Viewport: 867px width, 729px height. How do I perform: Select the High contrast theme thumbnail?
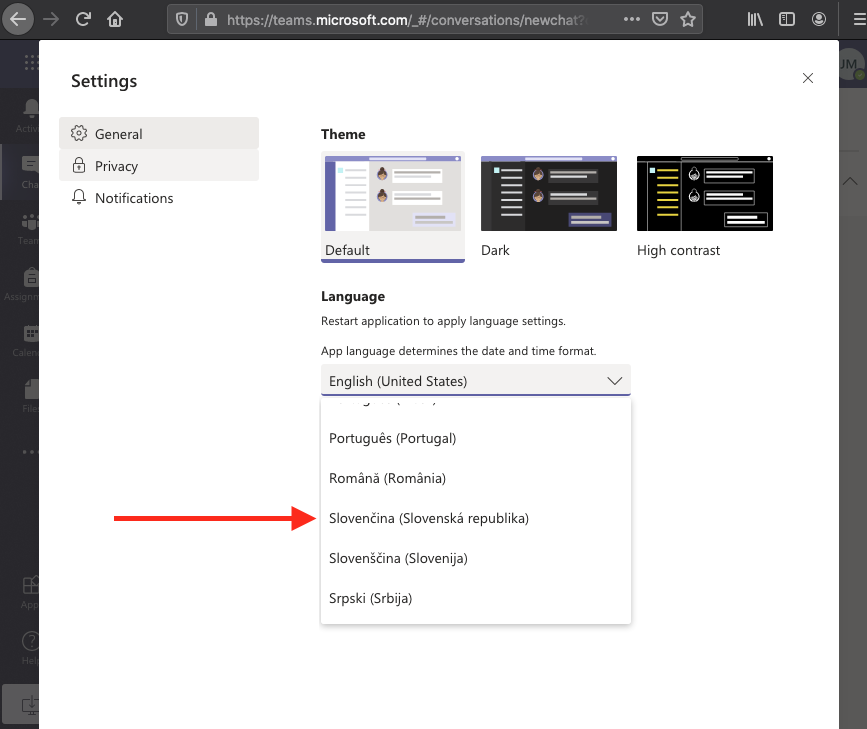point(705,195)
